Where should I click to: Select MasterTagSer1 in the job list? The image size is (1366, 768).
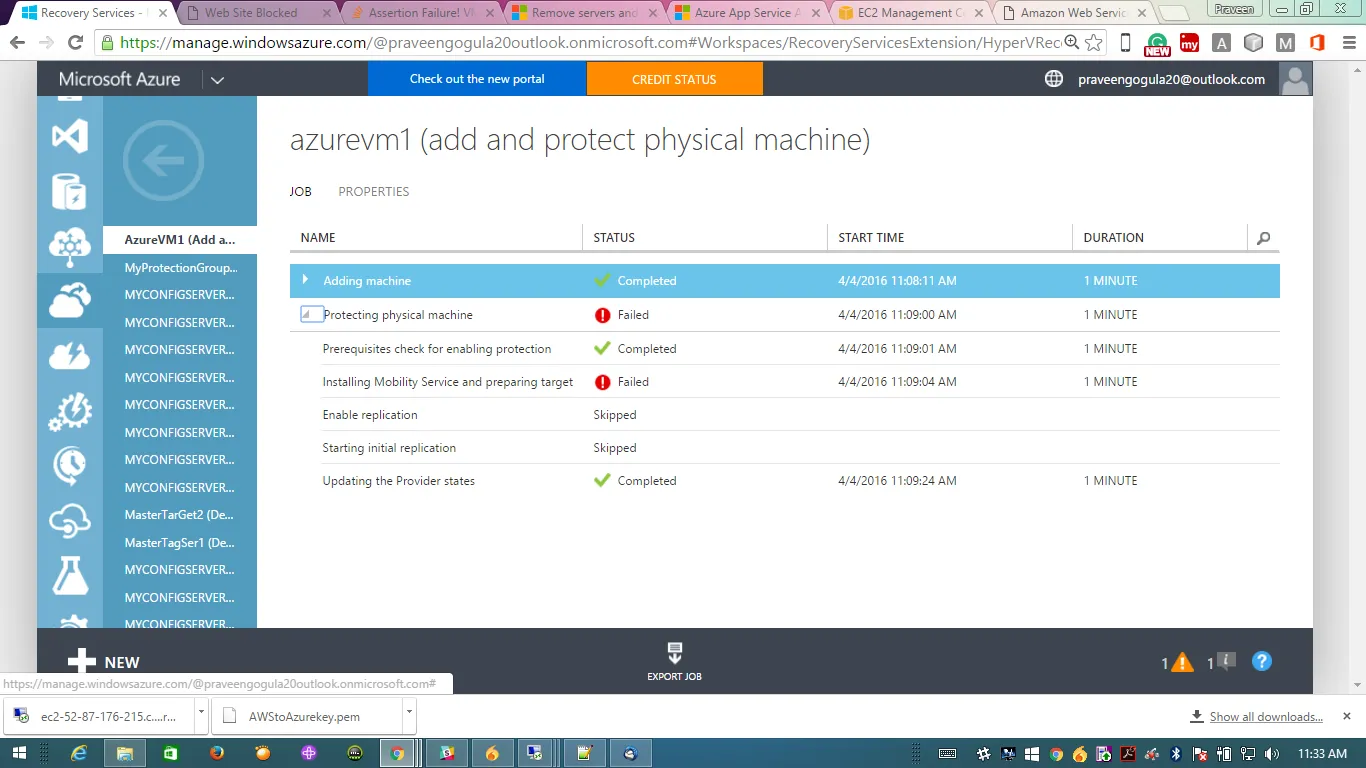180,543
